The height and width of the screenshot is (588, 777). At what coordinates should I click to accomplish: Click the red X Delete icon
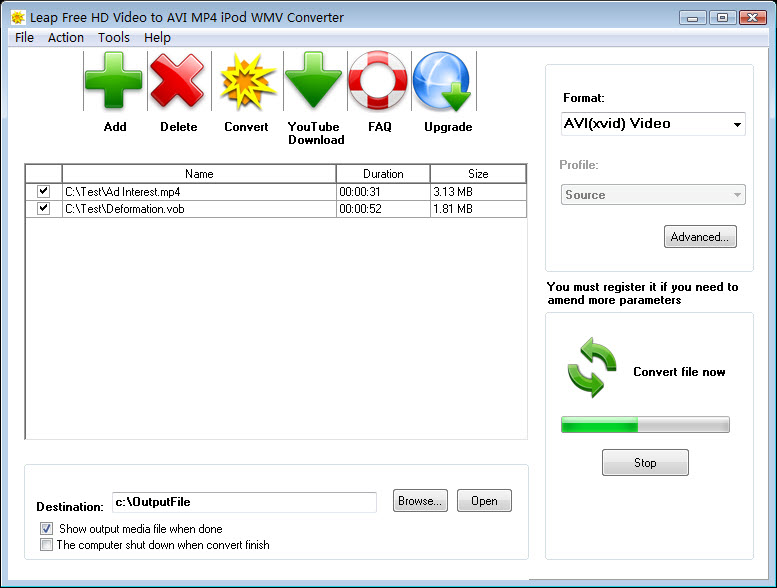point(177,81)
